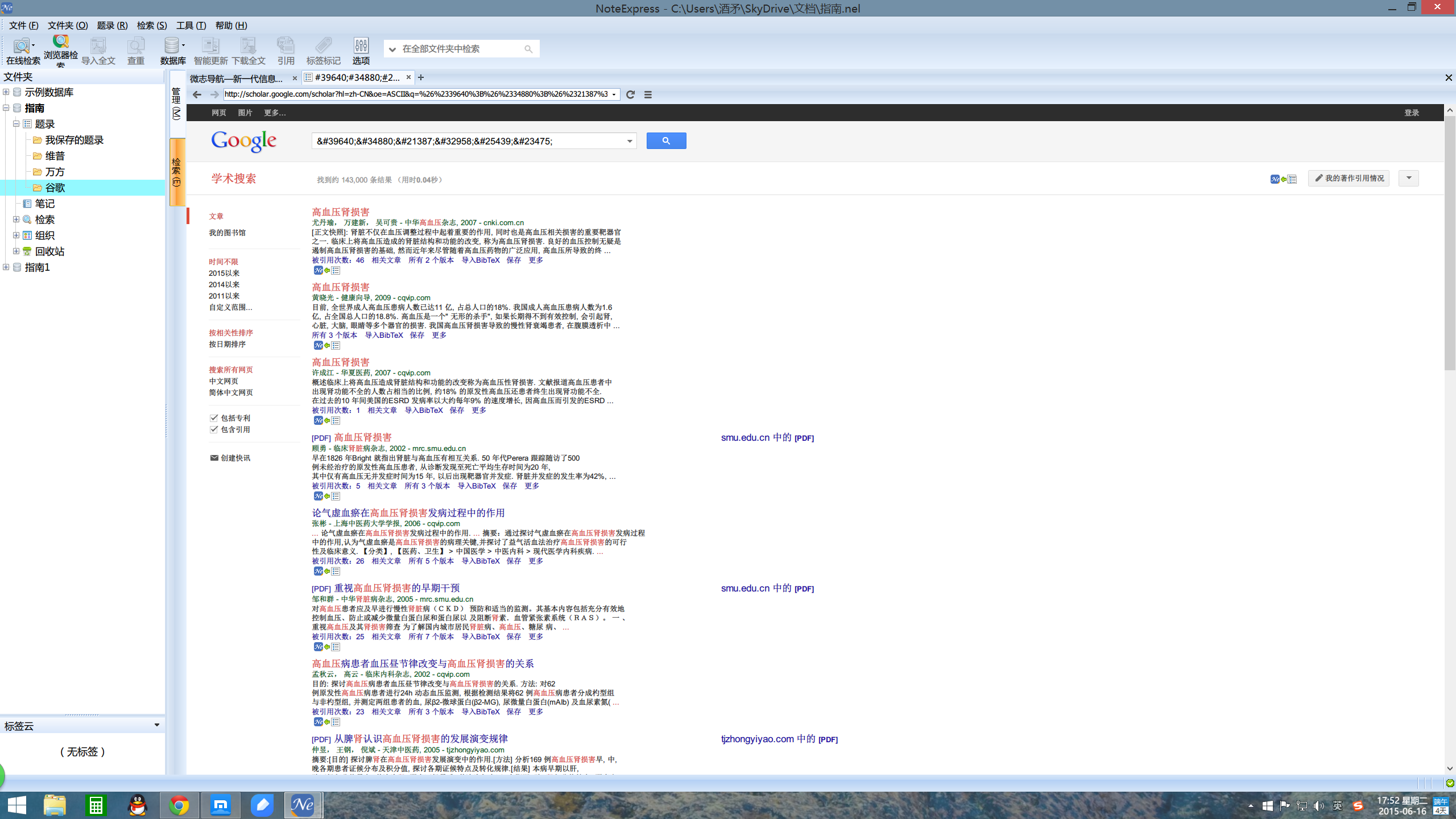Open the 帮助 (H) menu

[231, 26]
